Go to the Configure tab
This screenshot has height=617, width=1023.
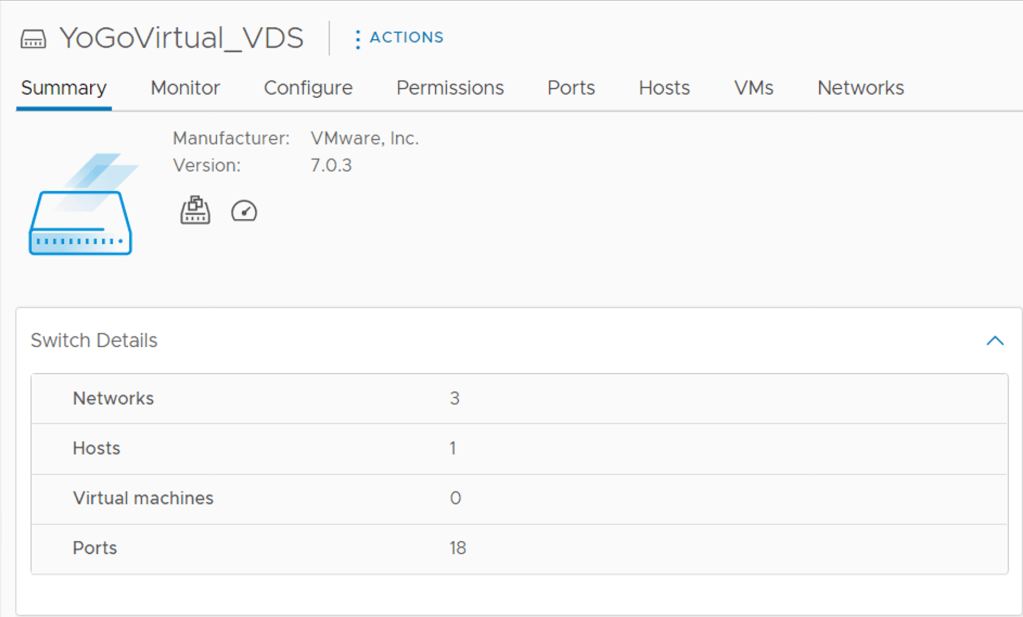tap(308, 88)
